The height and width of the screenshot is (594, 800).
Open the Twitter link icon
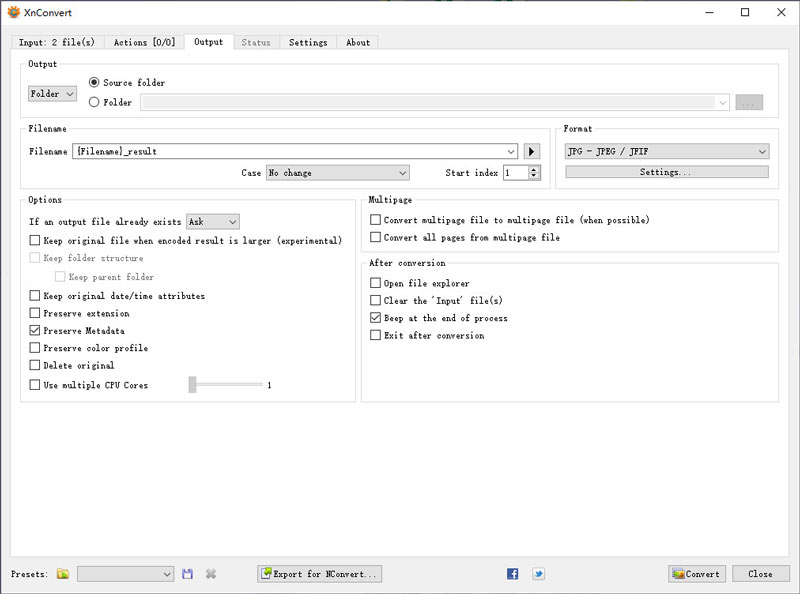[538, 574]
